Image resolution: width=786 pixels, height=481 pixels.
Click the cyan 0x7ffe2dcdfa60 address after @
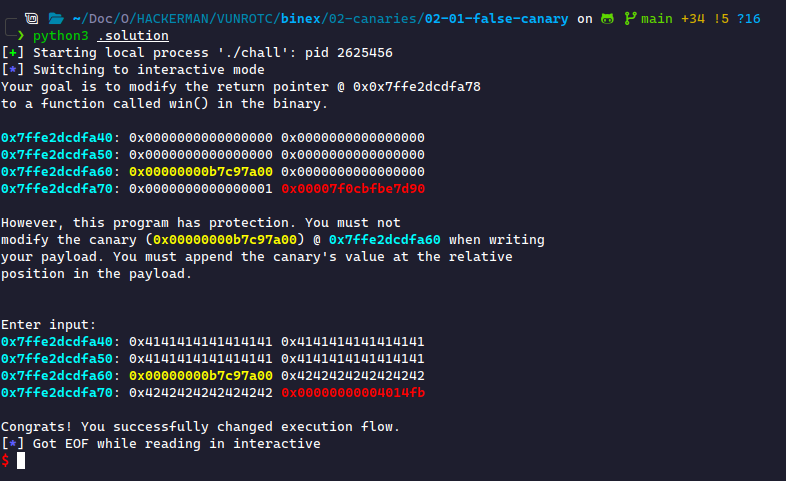[x=384, y=240]
